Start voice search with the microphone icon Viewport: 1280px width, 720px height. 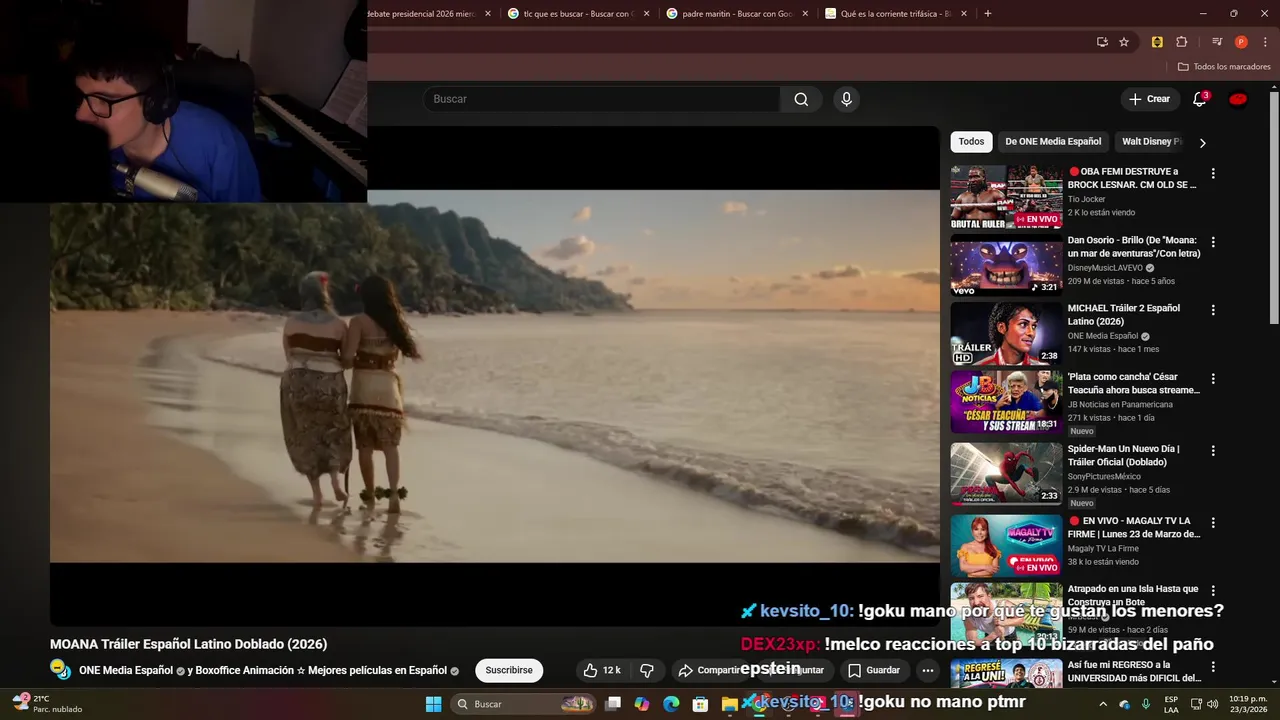[x=846, y=99]
